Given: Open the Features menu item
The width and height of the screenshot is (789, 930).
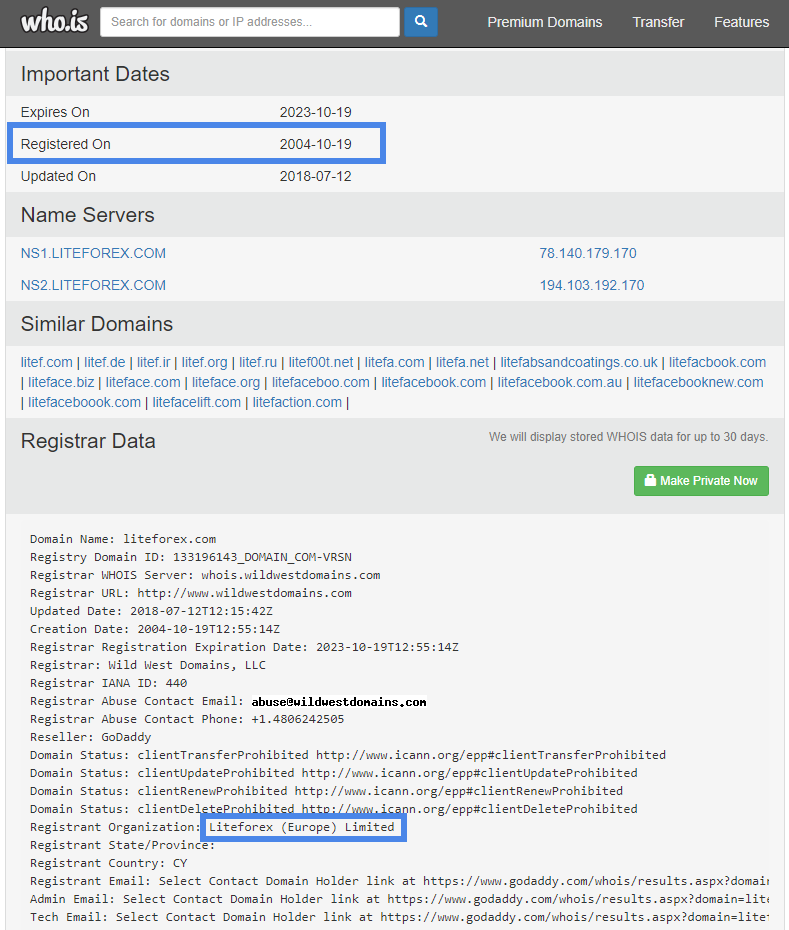Looking at the screenshot, I should click(x=742, y=22).
